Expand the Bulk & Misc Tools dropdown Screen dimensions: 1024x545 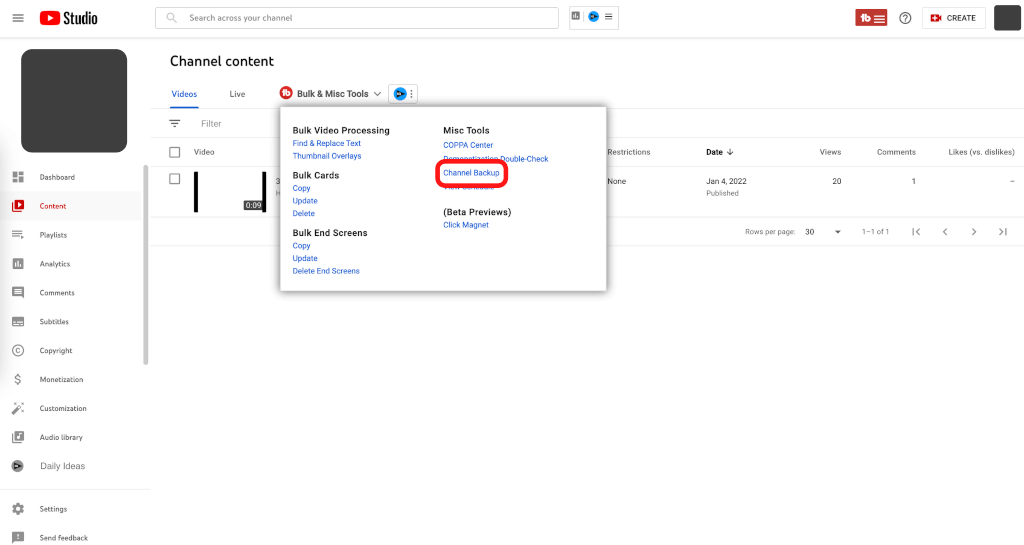tap(332, 94)
